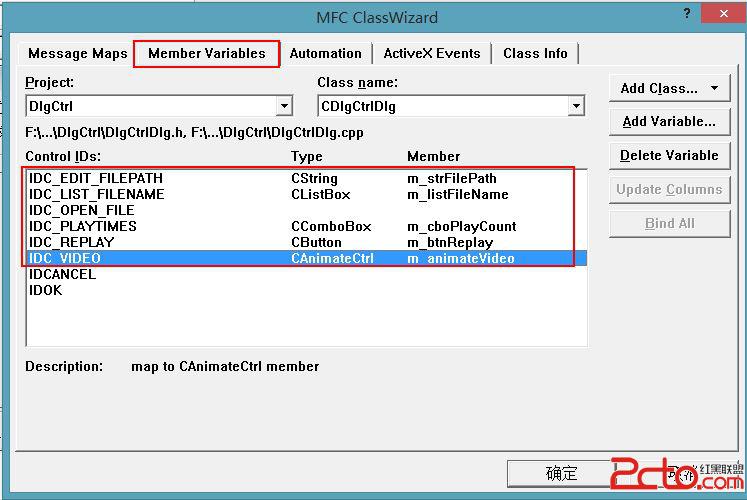The image size is (747, 500).
Task: Click the Update Columns button
Action: [x=669, y=190]
